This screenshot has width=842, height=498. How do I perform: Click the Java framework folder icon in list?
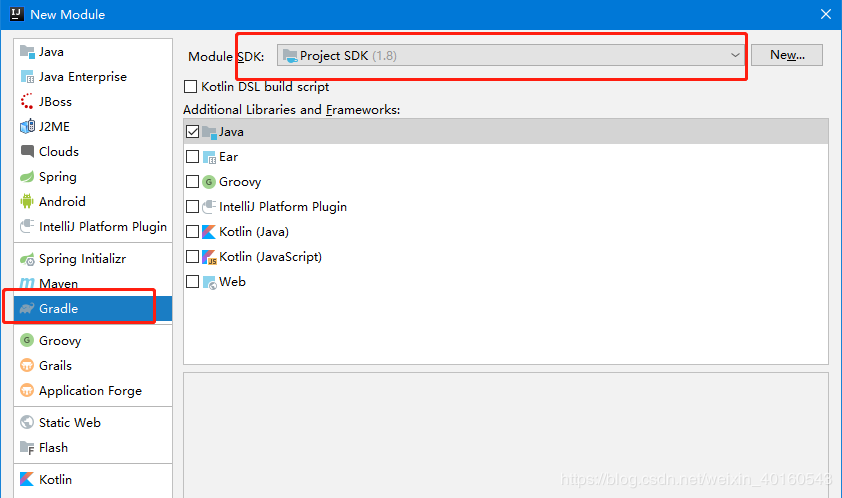point(209,132)
